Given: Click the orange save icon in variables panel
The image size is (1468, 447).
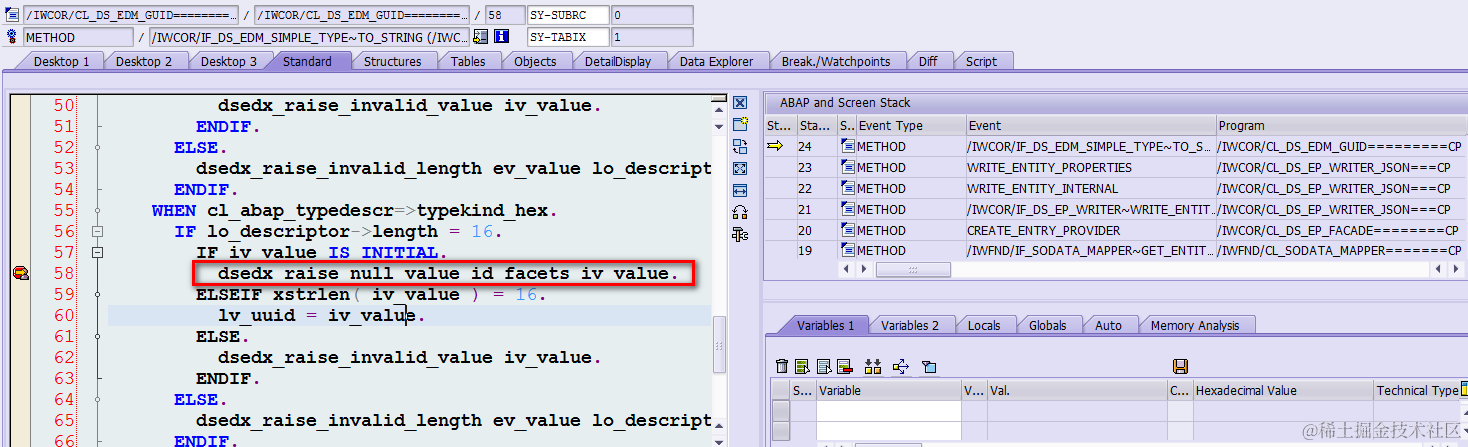Looking at the screenshot, I should (1180, 366).
